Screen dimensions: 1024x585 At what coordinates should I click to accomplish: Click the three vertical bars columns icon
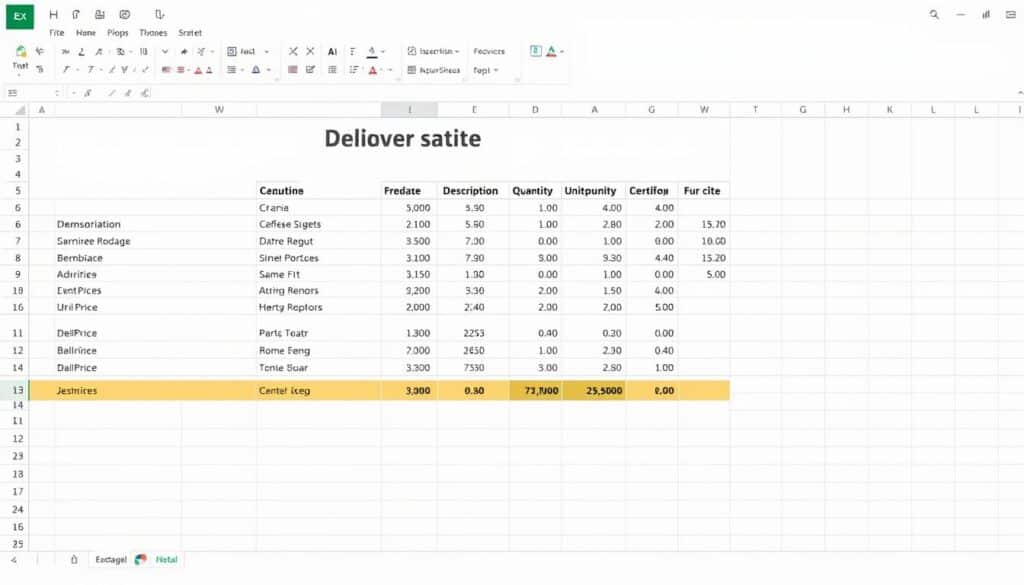(144, 52)
